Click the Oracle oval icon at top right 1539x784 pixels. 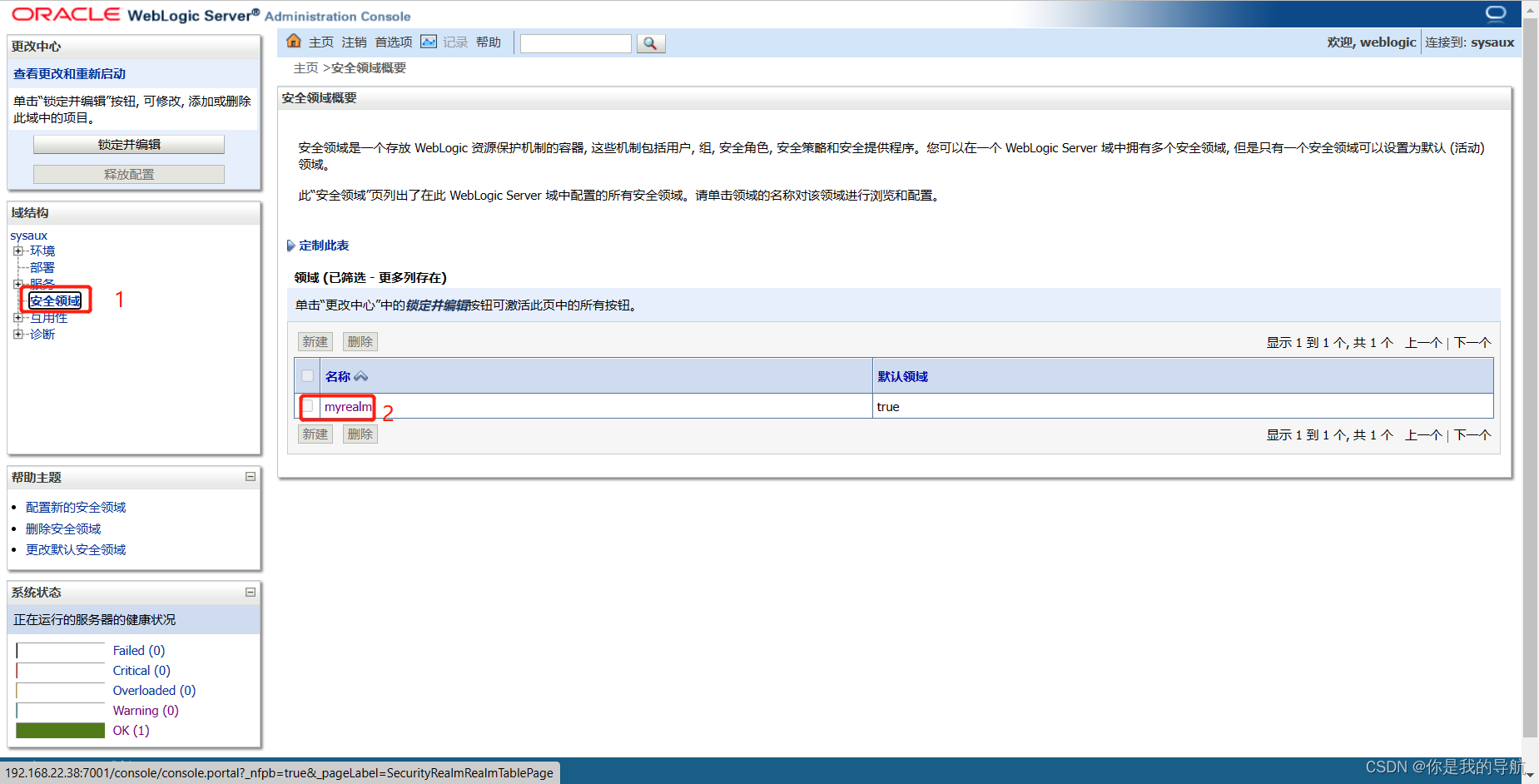click(1496, 13)
